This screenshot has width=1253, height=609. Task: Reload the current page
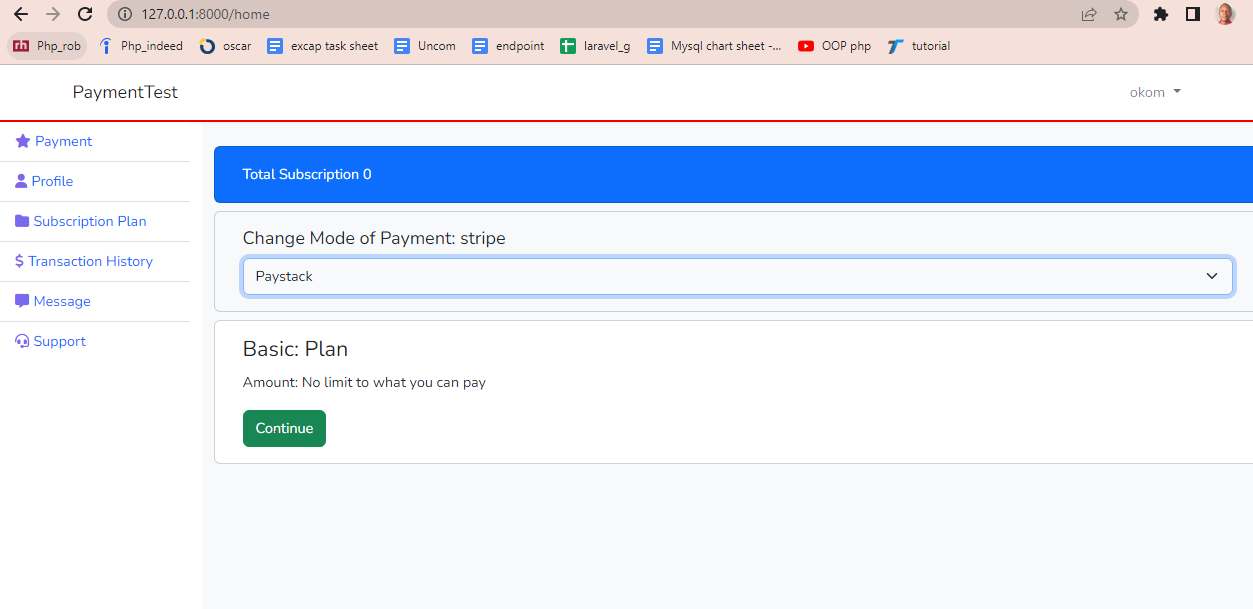click(x=84, y=15)
